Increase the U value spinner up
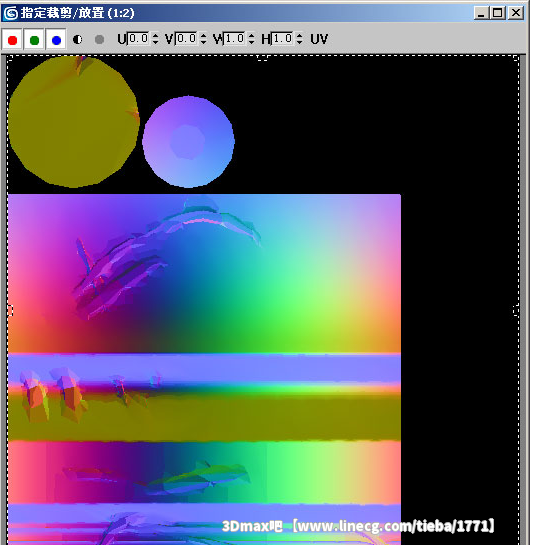Image resolution: width=534 pixels, height=545 pixels. tap(155, 35)
